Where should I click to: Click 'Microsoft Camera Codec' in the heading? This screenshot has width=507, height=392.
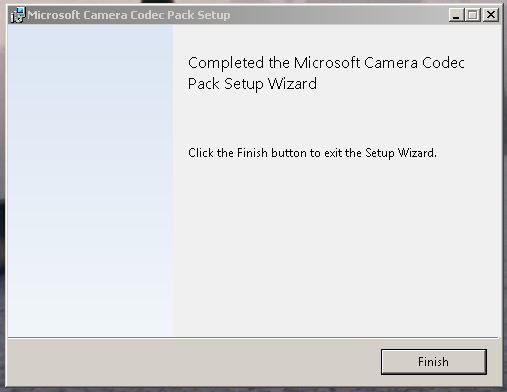(x=379, y=63)
